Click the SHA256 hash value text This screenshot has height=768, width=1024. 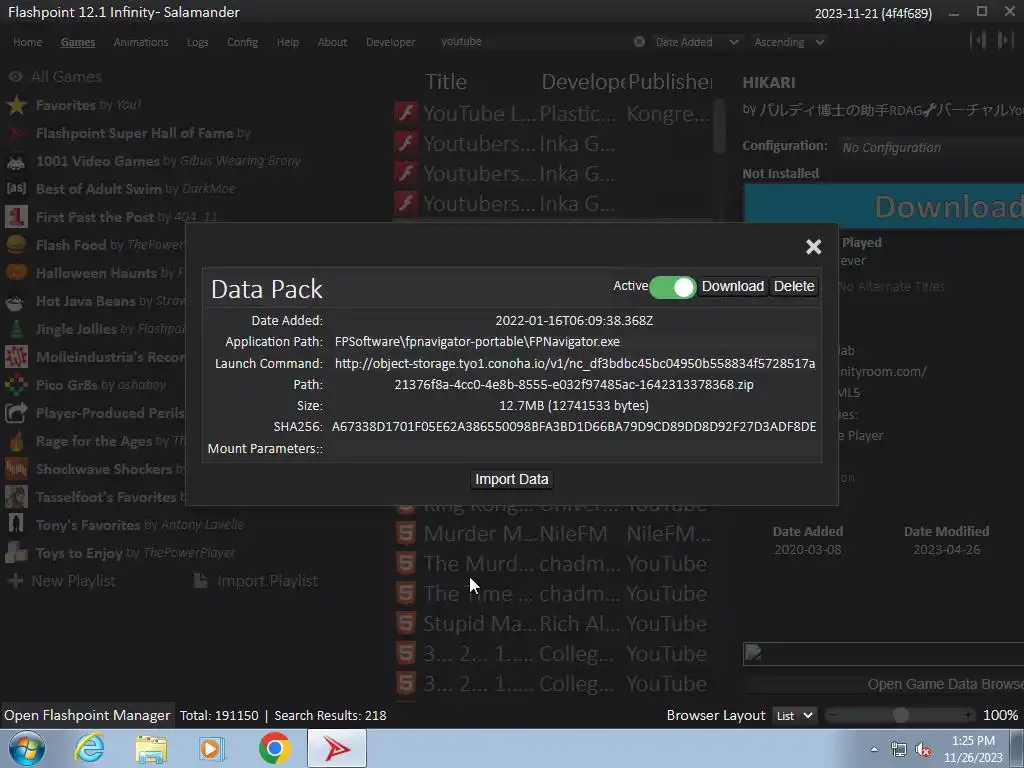point(574,427)
